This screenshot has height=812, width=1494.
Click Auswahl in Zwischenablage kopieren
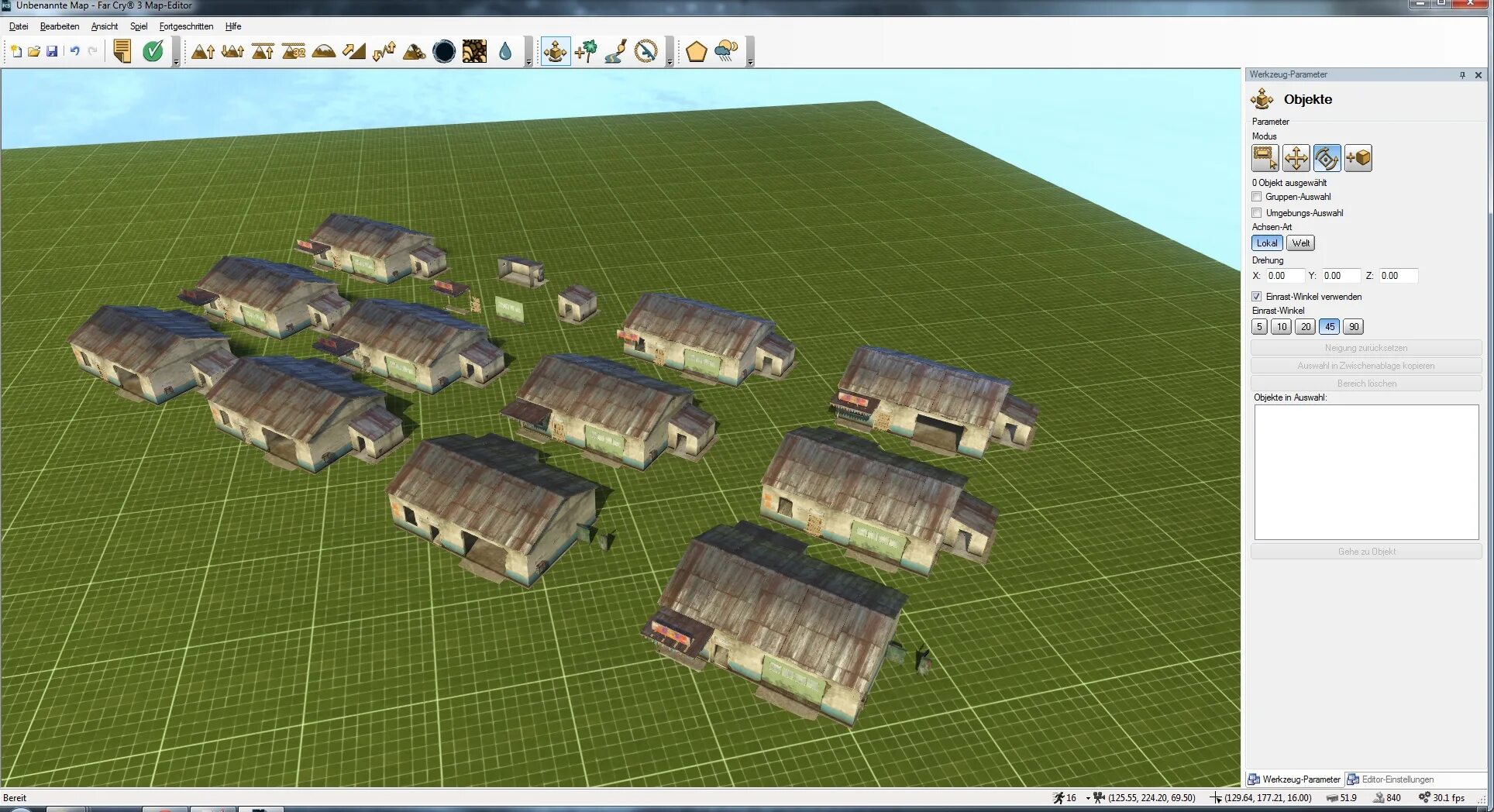point(1366,366)
